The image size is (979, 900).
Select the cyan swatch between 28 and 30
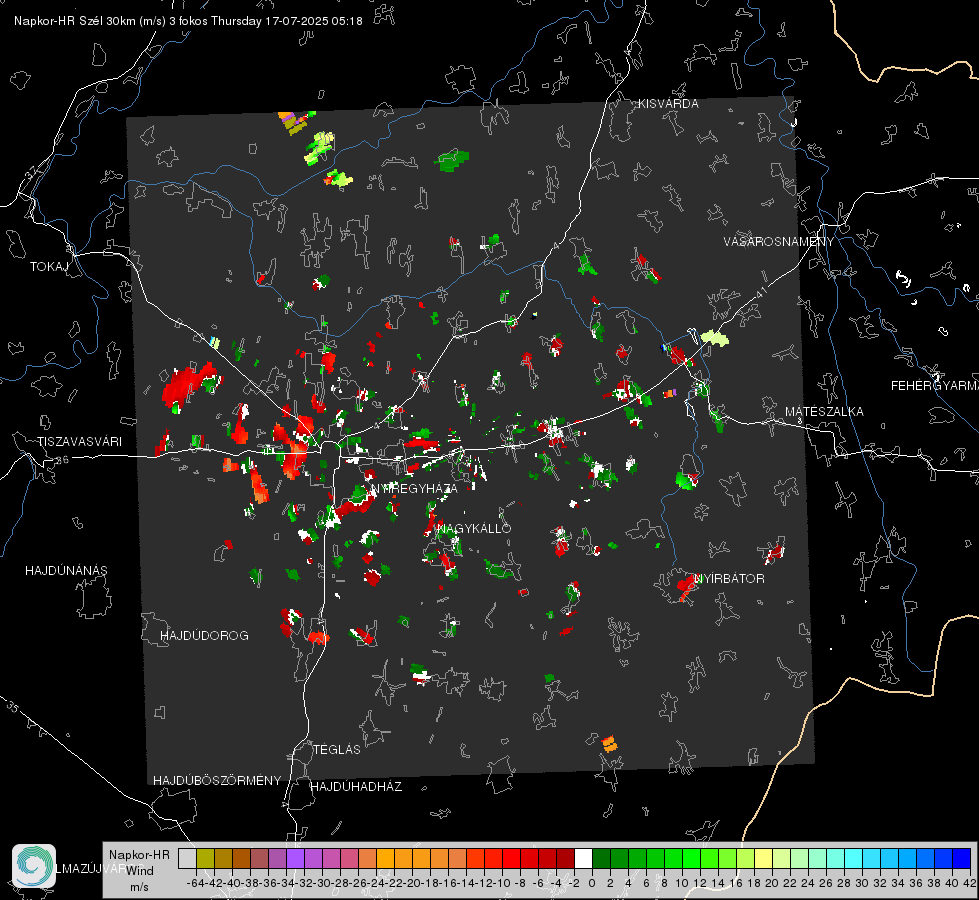[x=853, y=858]
